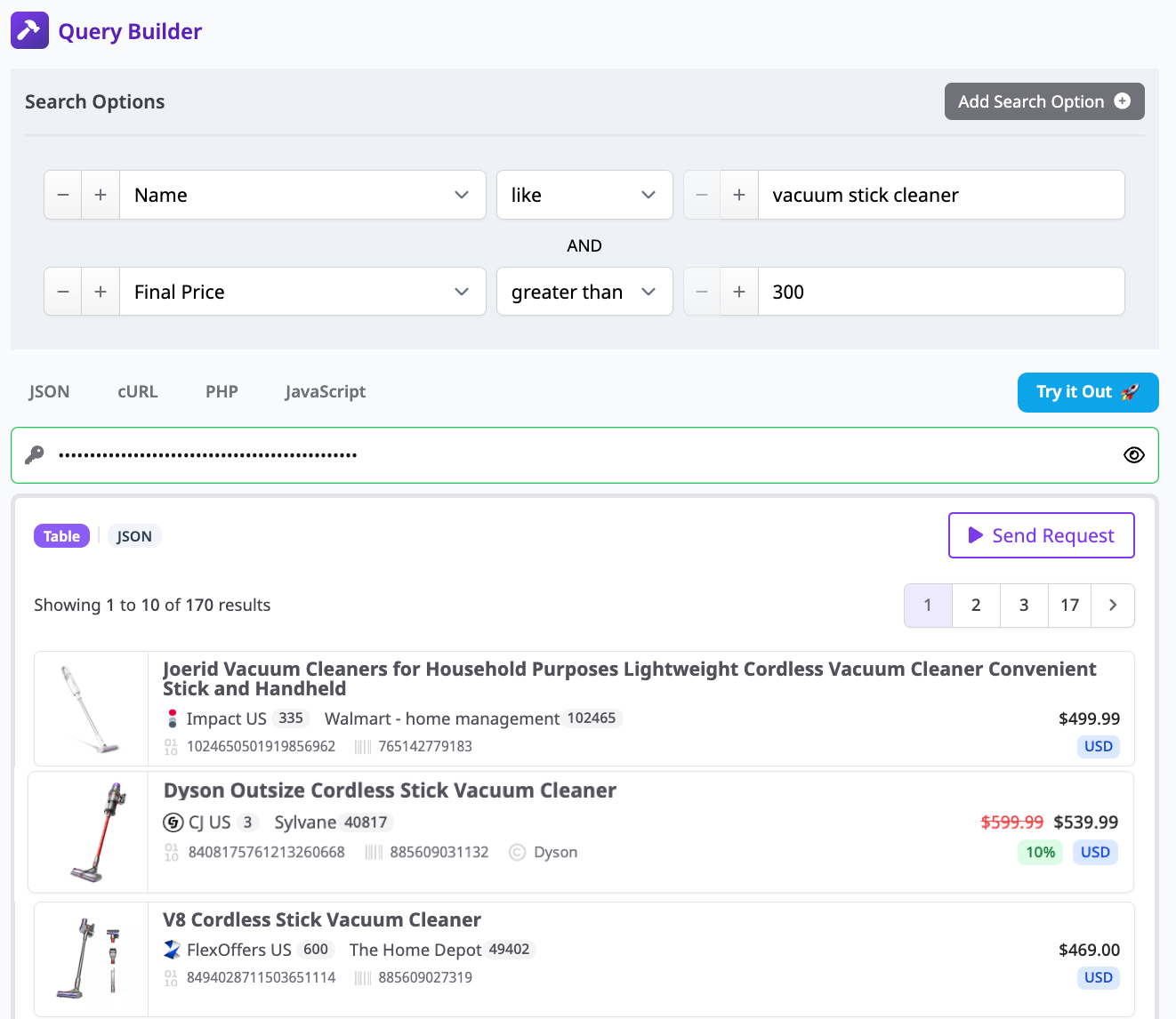1176x1019 pixels.
Task: Click plus beside the 300 value
Action: [x=739, y=292]
